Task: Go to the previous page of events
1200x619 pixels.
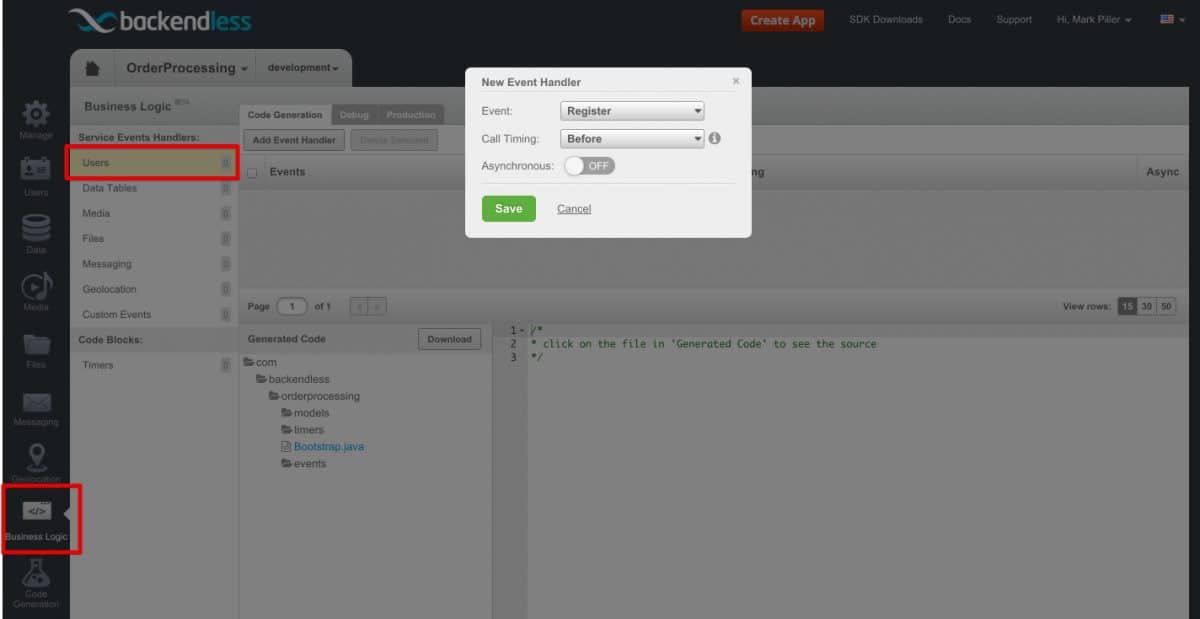Action: [360, 306]
